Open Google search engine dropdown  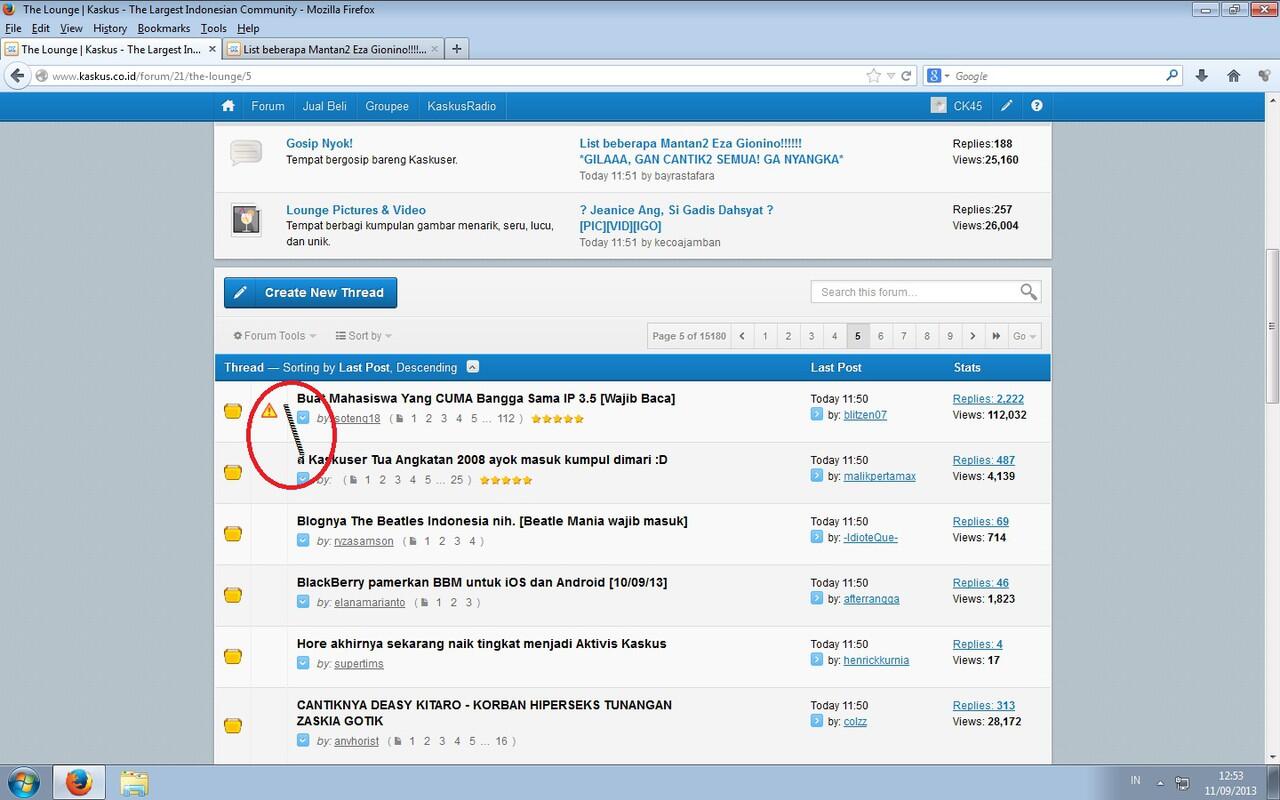pos(938,76)
